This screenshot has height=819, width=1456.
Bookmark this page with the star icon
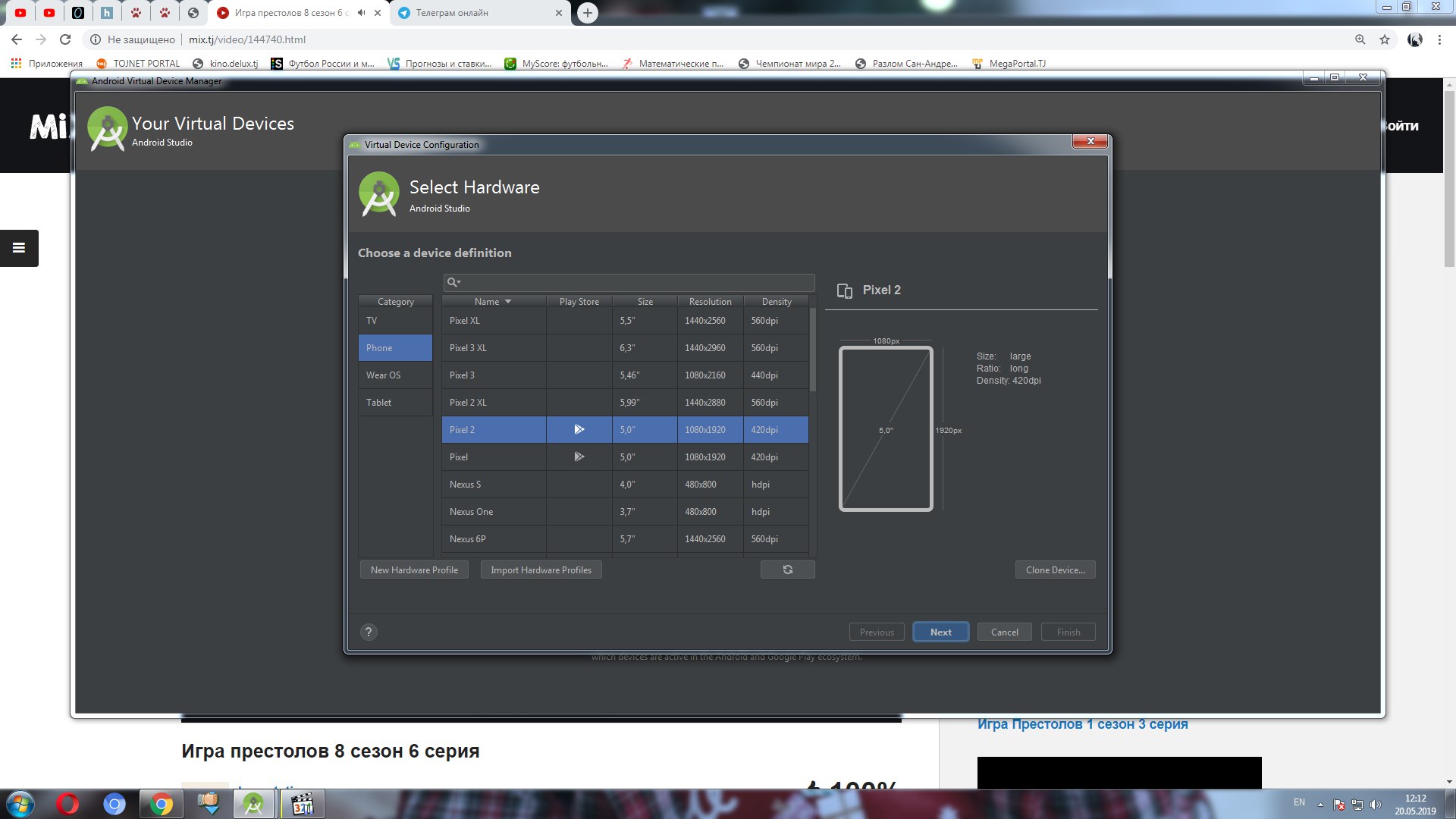1385,39
